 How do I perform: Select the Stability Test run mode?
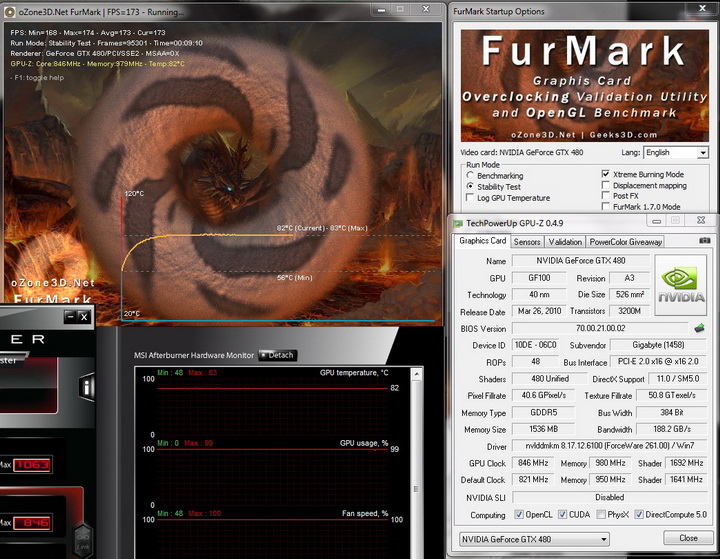(470, 186)
